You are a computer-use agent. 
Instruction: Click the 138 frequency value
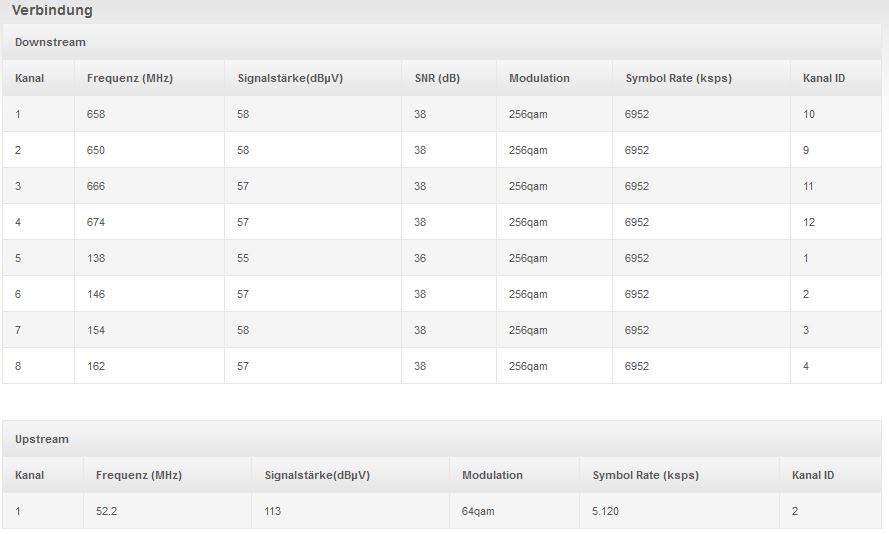[x=96, y=258]
